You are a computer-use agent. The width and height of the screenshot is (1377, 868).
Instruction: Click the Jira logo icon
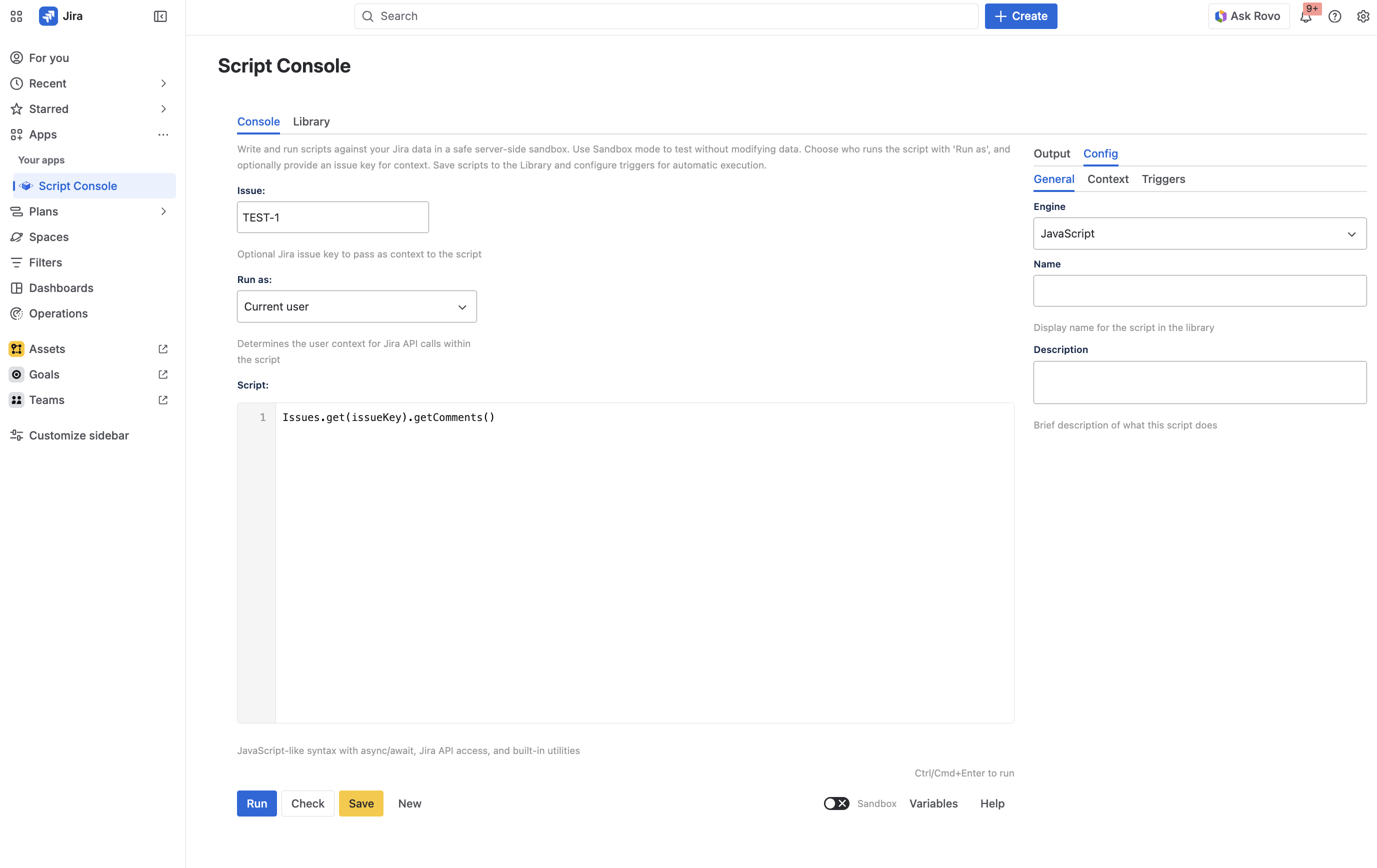pyautogui.click(x=48, y=16)
